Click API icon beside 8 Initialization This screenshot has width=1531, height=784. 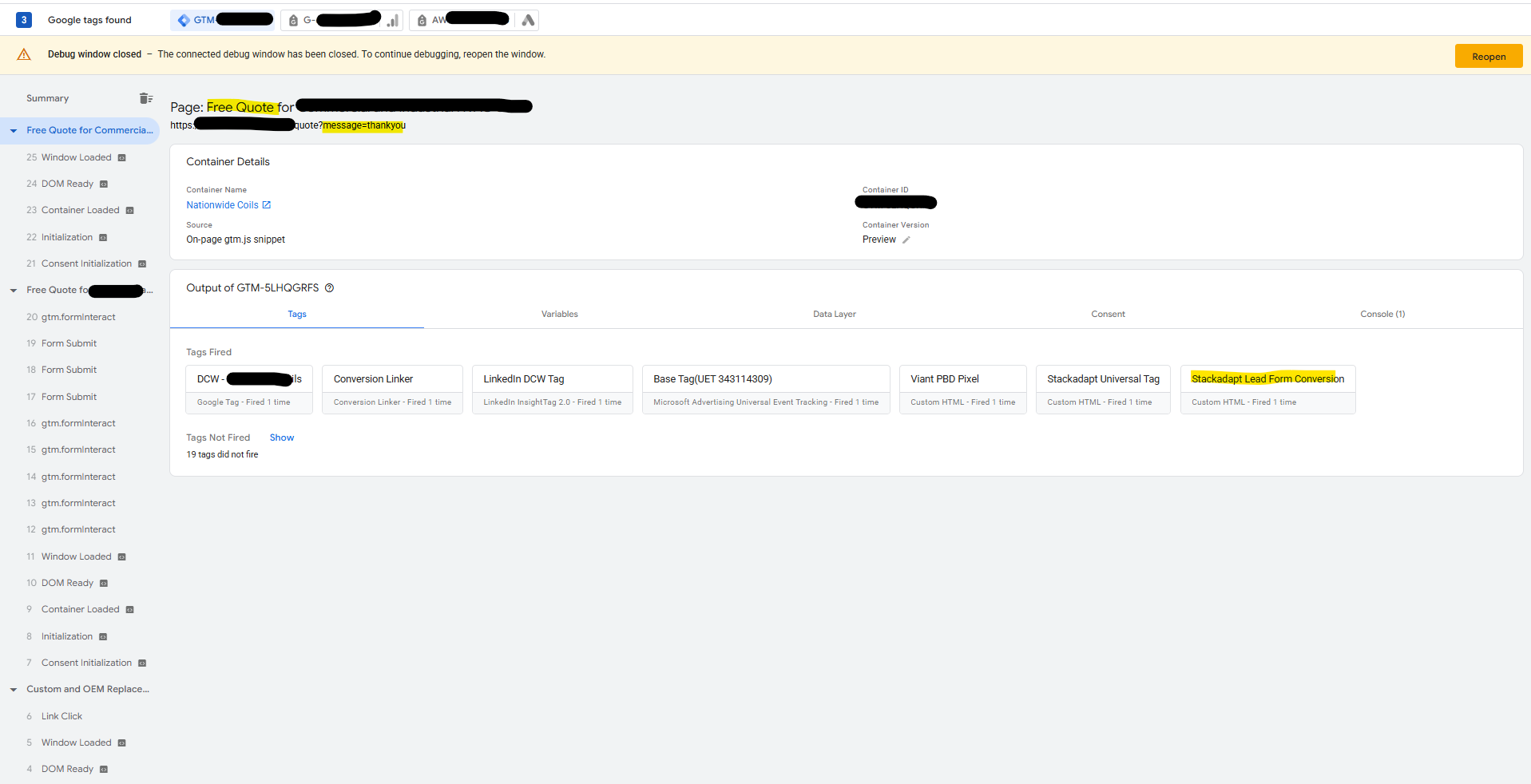click(x=103, y=636)
